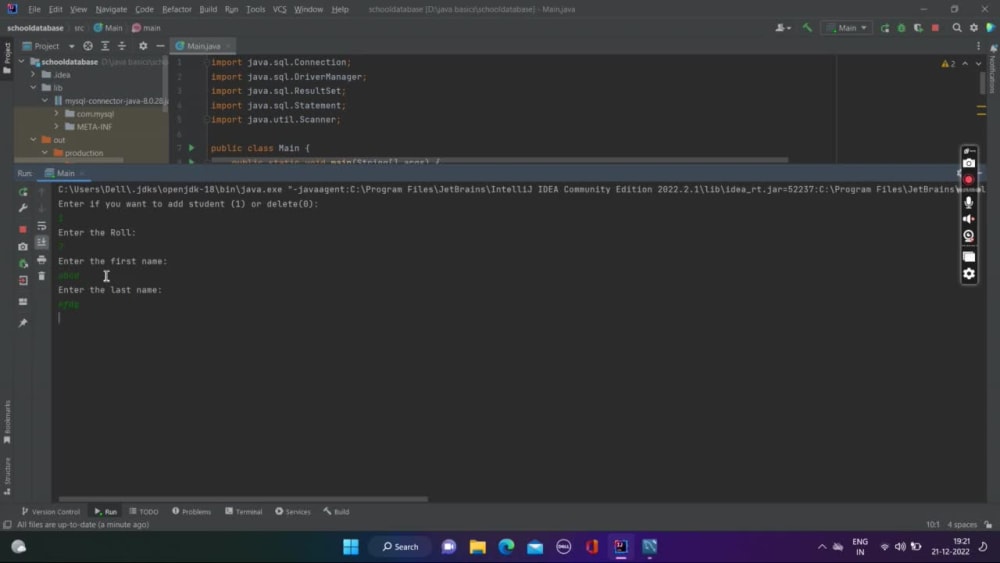Open Search Everywhere magnifier icon
The height and width of the screenshot is (563, 1000).
tap(957, 27)
